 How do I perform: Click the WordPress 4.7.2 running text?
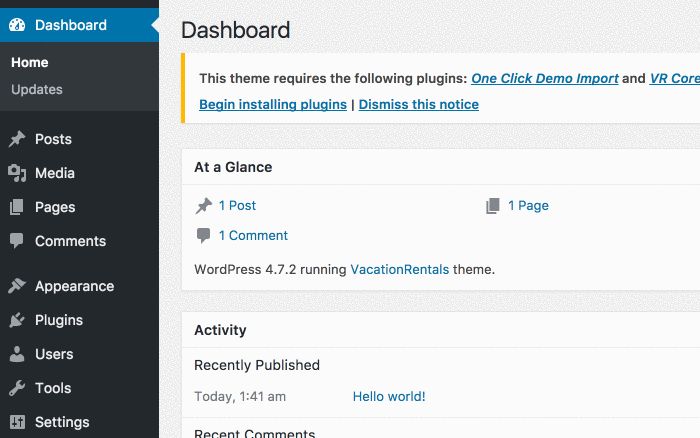coord(270,270)
